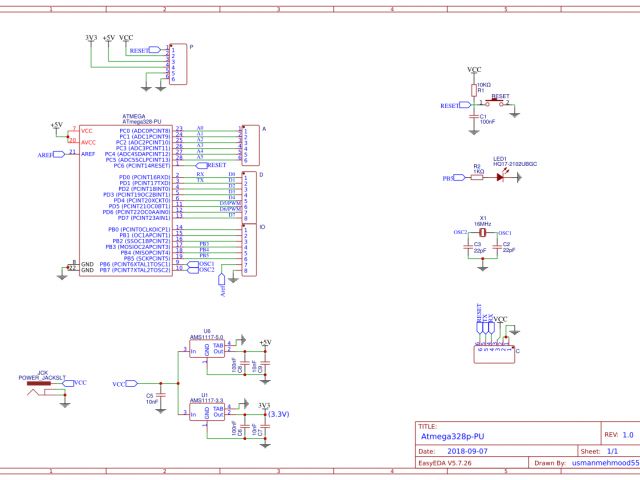640x480 pixels.
Task: Click the AREF net port
Action: pyautogui.click(x=46, y=155)
